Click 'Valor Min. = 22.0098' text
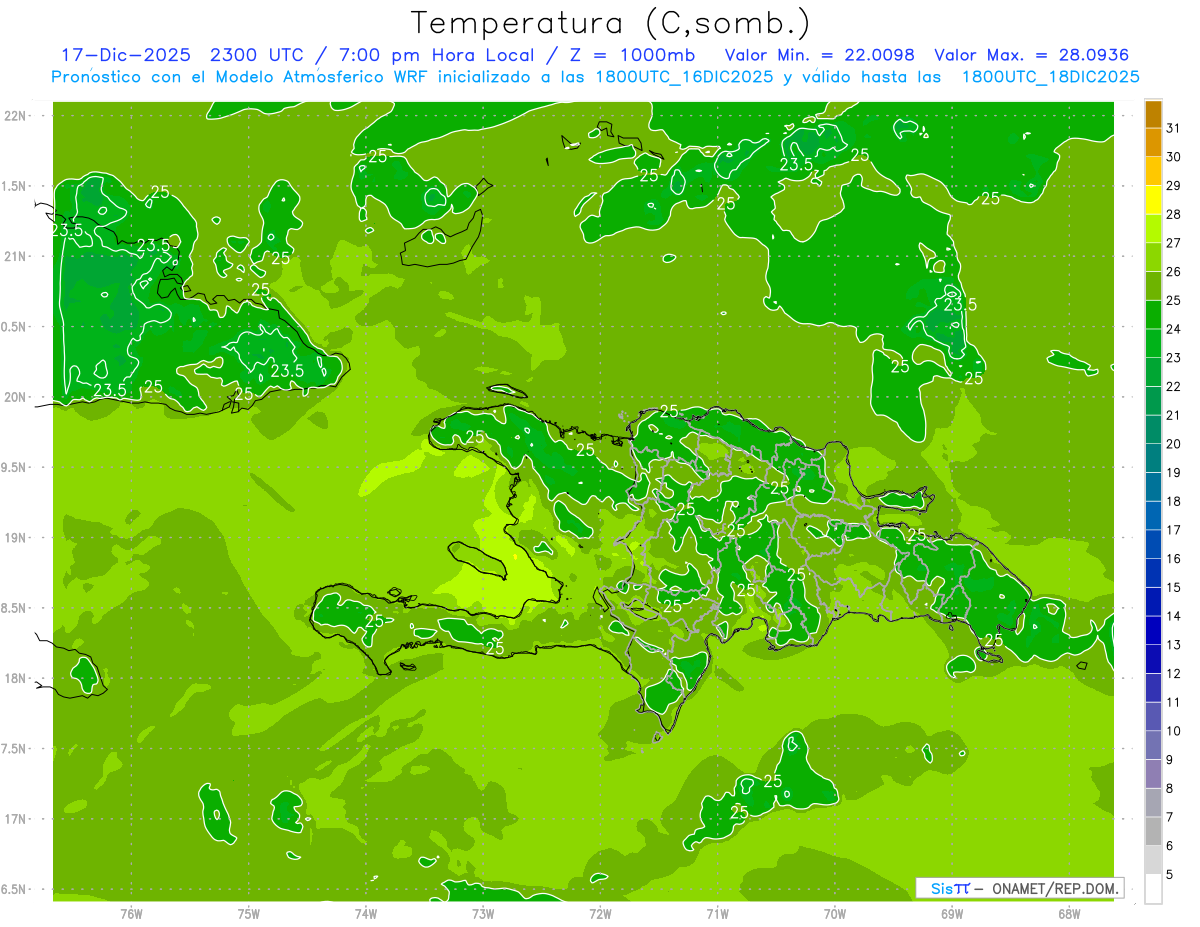Image resolution: width=1200 pixels, height=927 pixels. 819,55
